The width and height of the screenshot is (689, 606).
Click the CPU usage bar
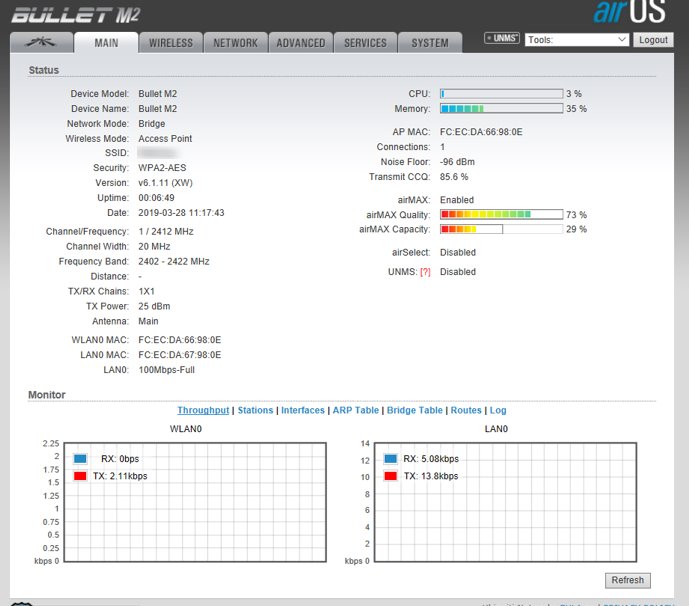(x=501, y=94)
